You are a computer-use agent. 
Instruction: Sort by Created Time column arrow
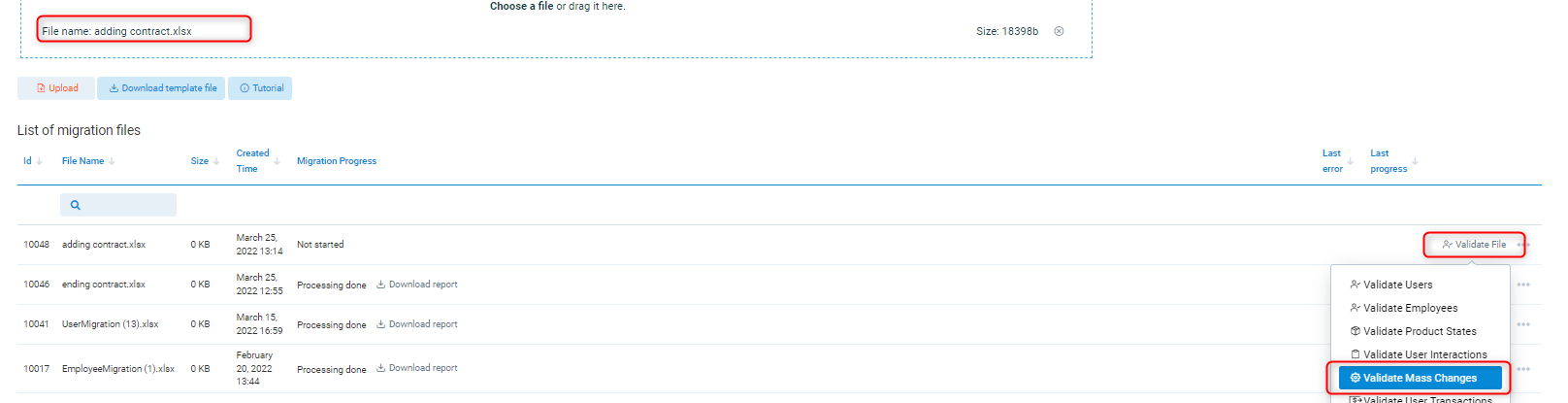(x=277, y=161)
